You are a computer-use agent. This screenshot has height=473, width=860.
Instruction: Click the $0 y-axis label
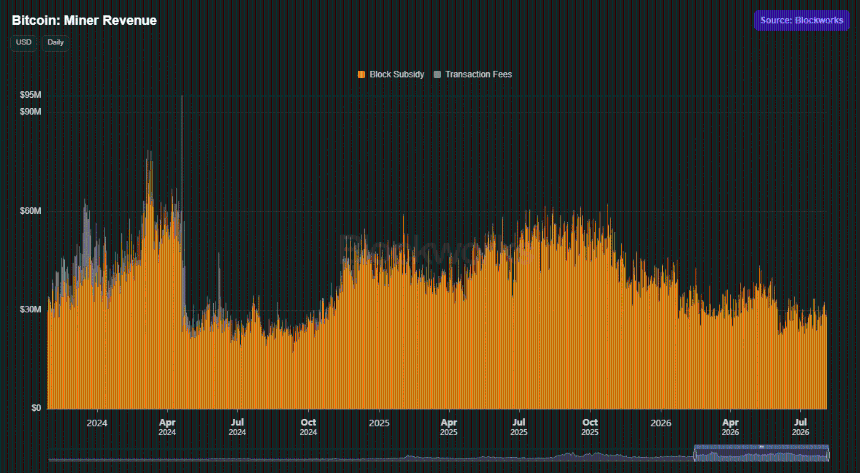point(36,408)
